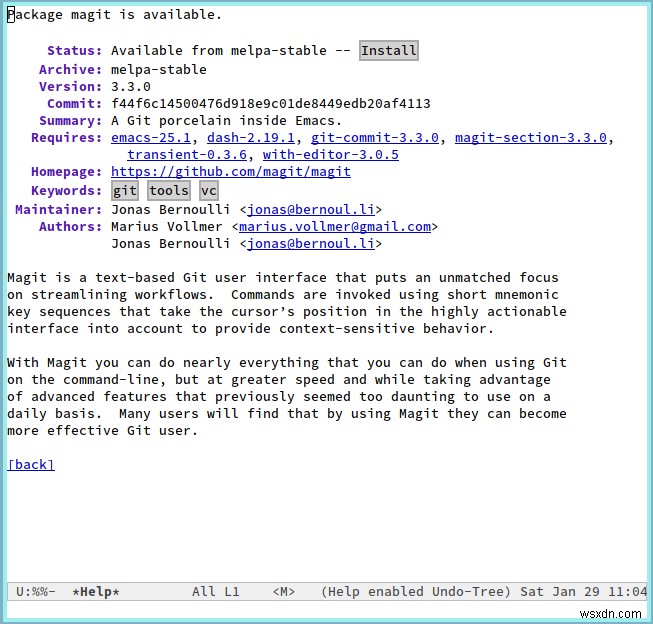Visit the github.com/magit/magit homepage link

231,172
